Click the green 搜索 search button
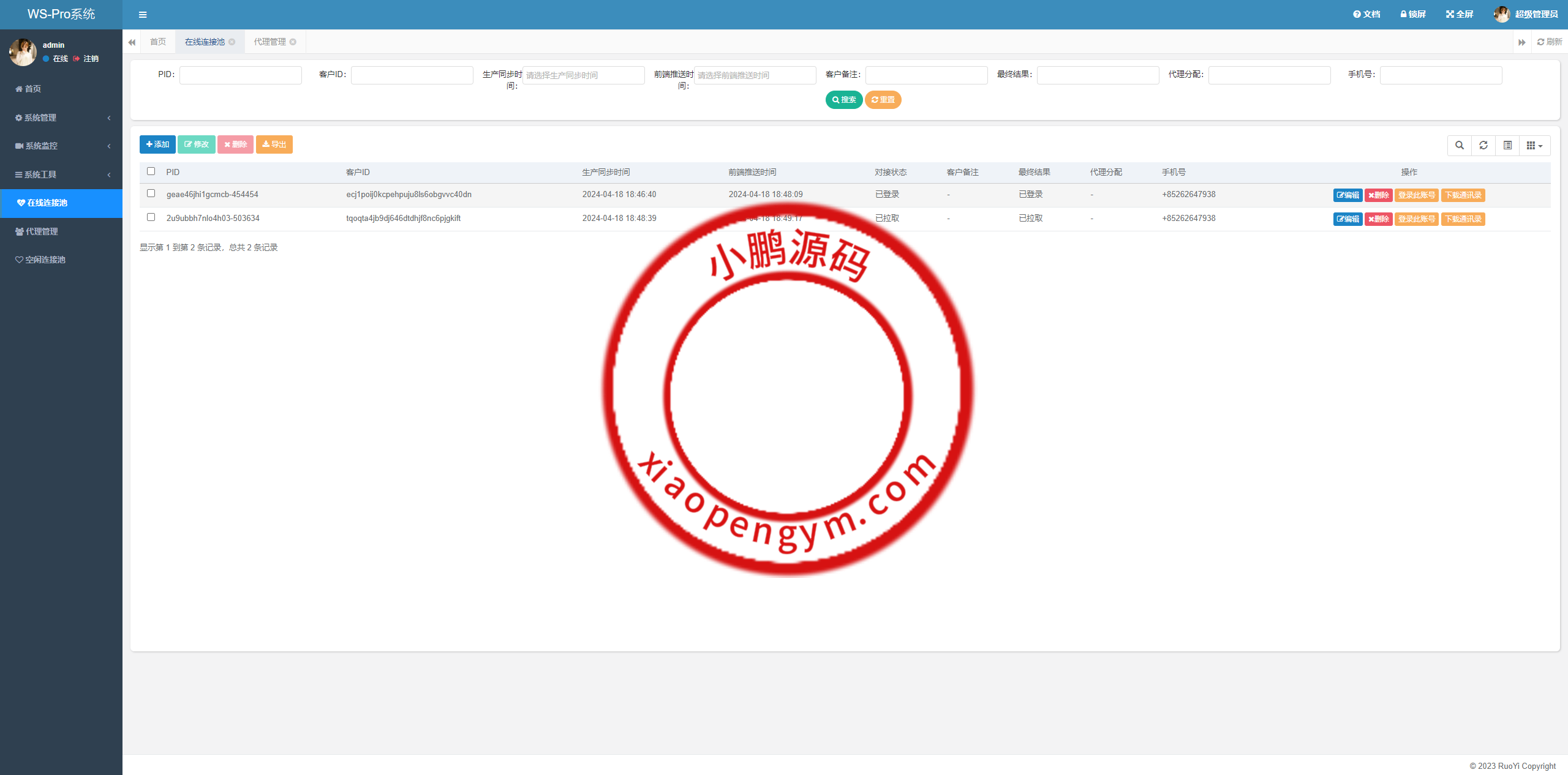 click(843, 100)
